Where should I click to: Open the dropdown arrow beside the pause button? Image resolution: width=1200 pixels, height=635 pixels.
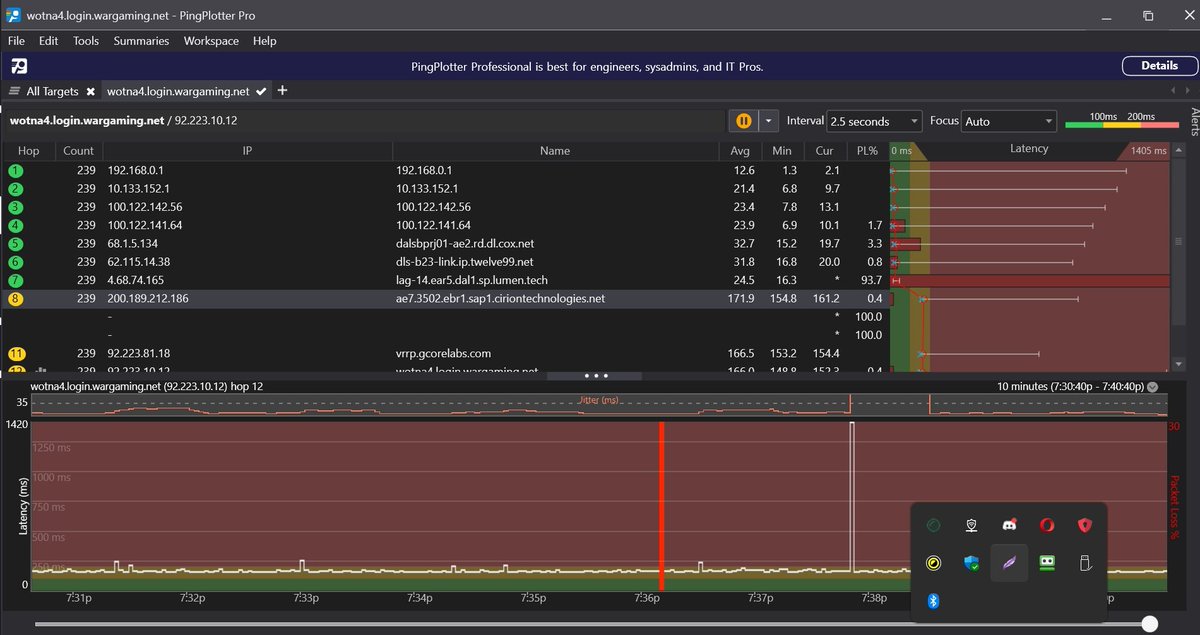click(x=768, y=121)
